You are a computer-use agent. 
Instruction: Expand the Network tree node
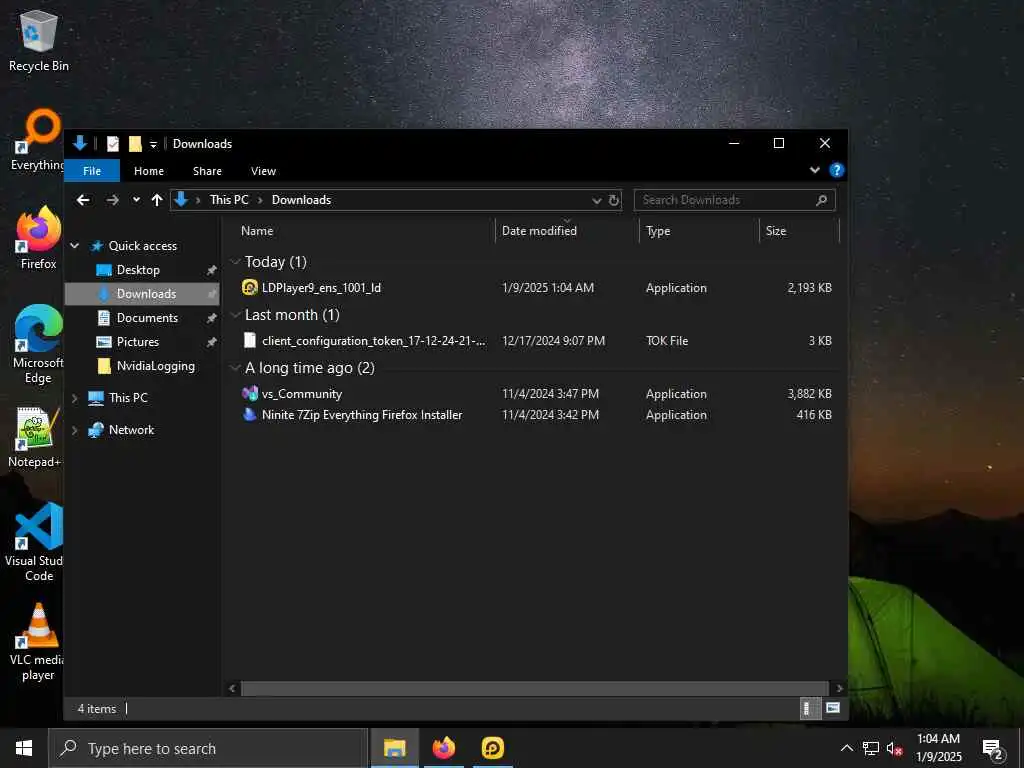coord(74,430)
